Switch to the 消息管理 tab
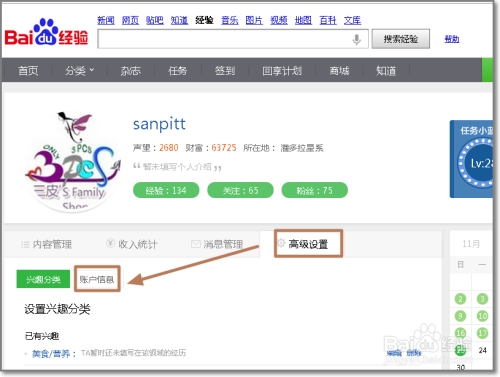The width and height of the screenshot is (500, 377). coord(217,244)
